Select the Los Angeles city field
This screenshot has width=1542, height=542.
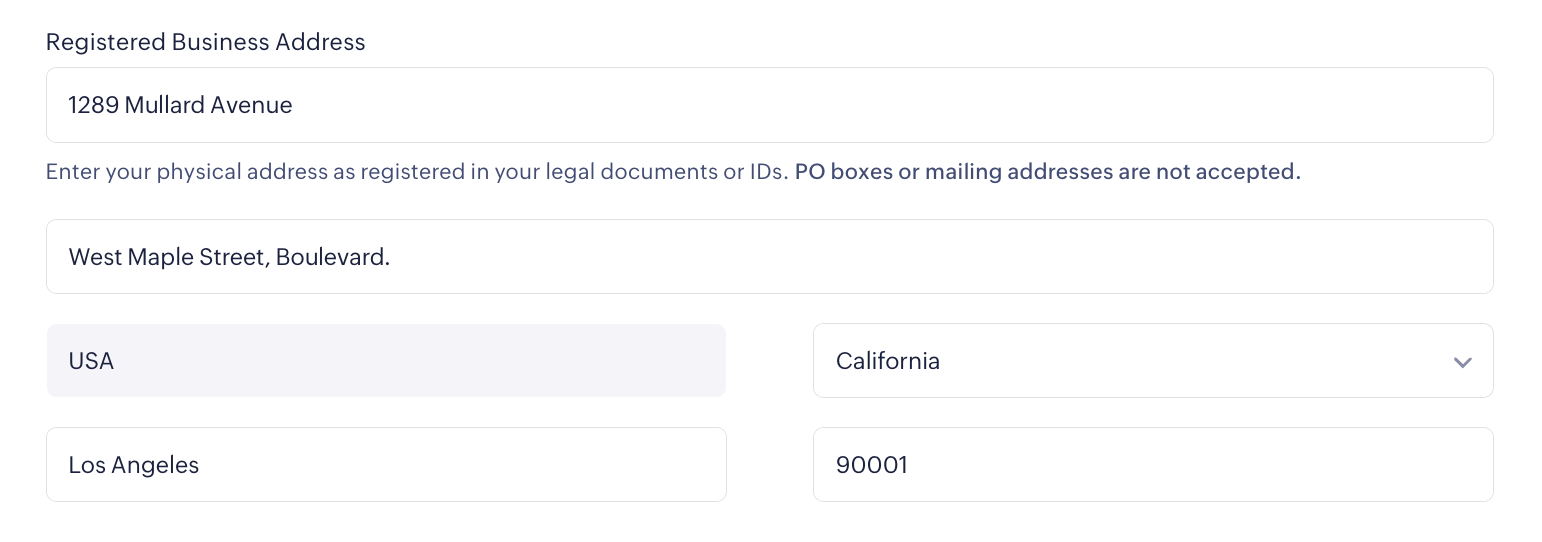386,465
